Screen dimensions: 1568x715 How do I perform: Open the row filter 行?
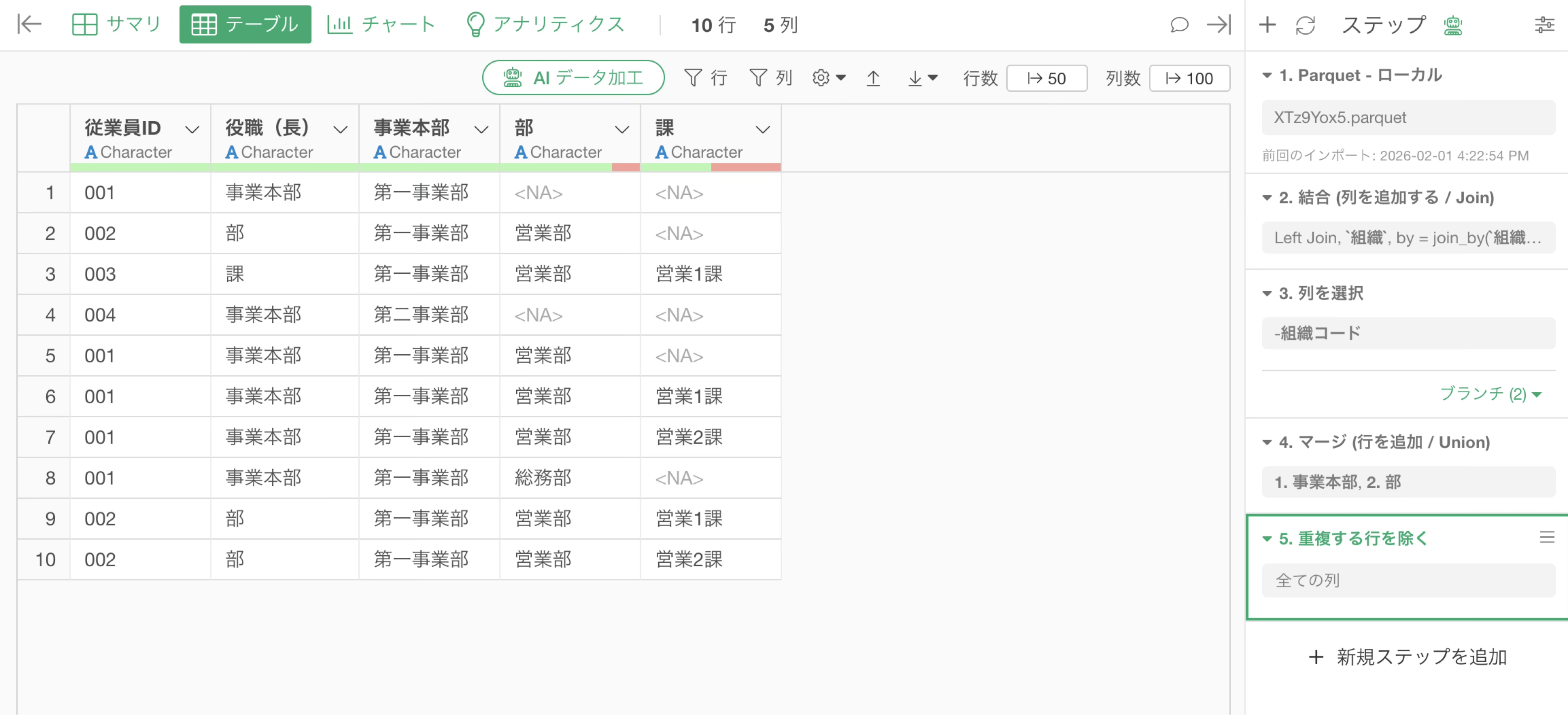coord(706,78)
